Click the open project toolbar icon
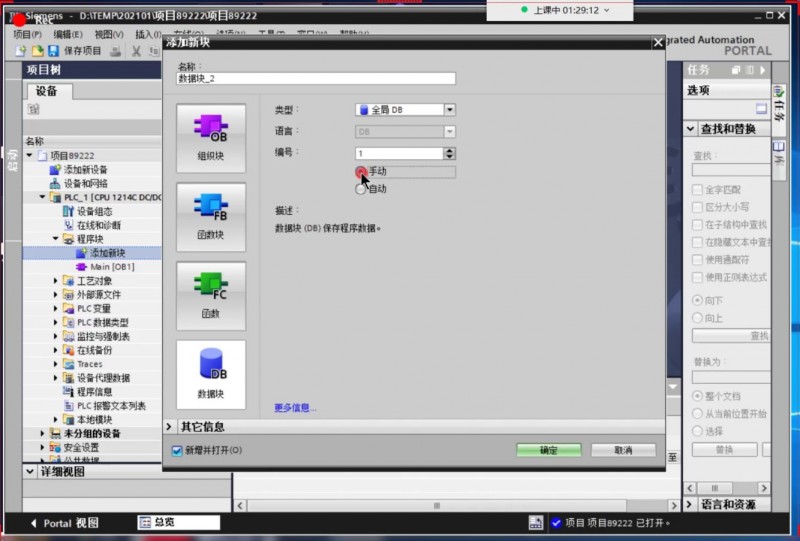The height and width of the screenshot is (541, 800). click(x=37, y=51)
